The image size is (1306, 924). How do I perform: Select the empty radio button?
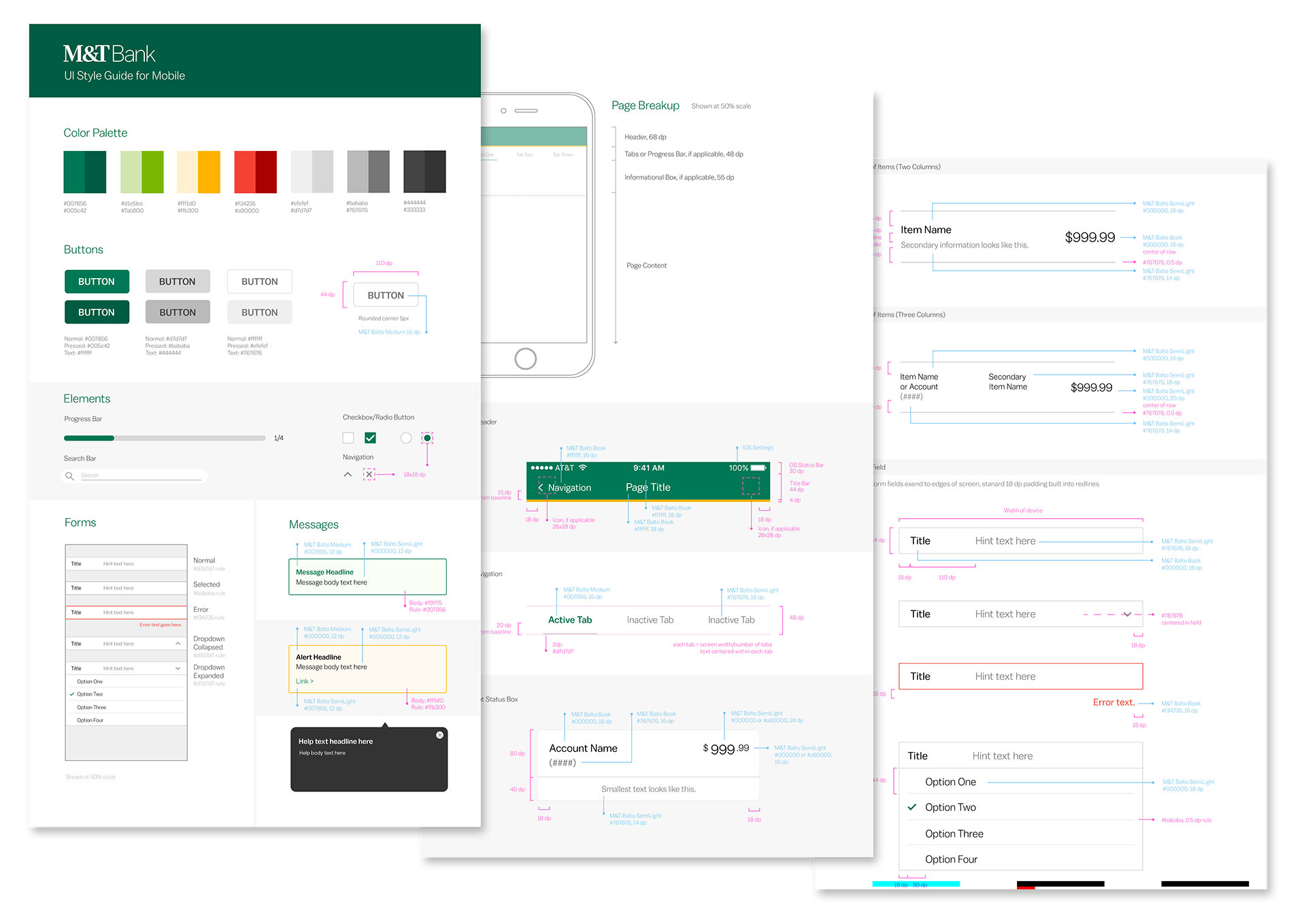[x=406, y=438]
